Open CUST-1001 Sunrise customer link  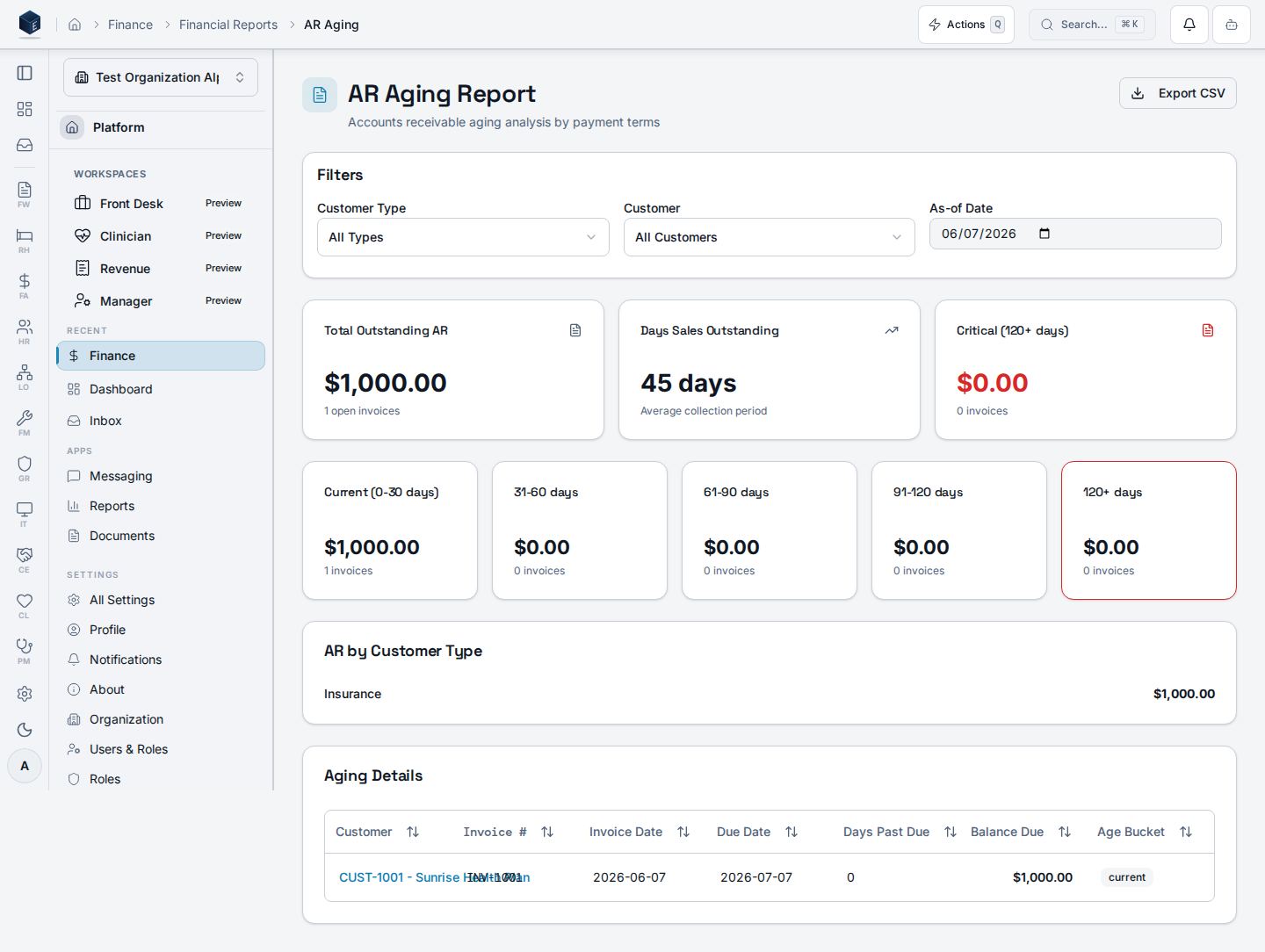point(434,877)
